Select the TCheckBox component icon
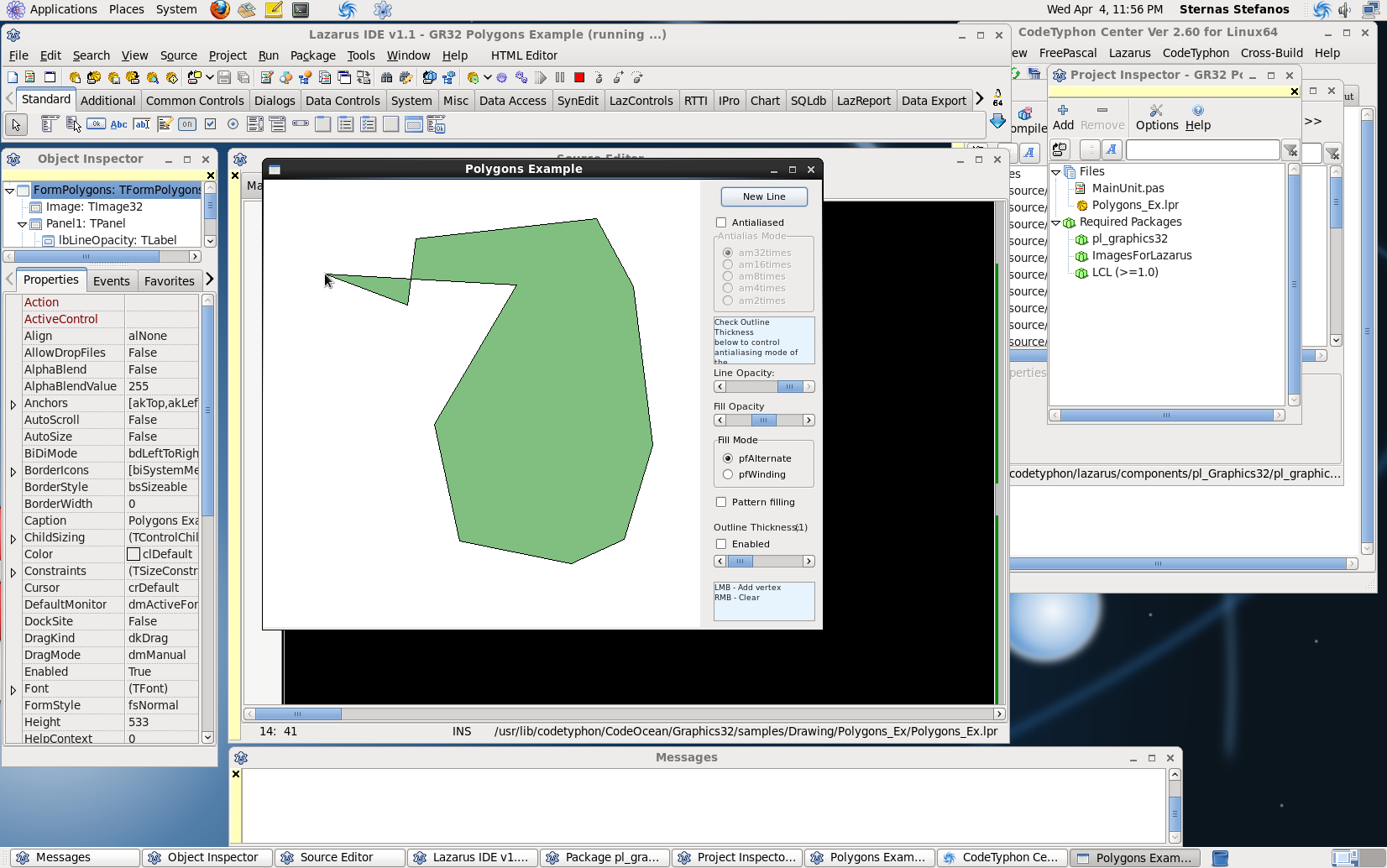This screenshot has height=868, width=1387. point(210,124)
